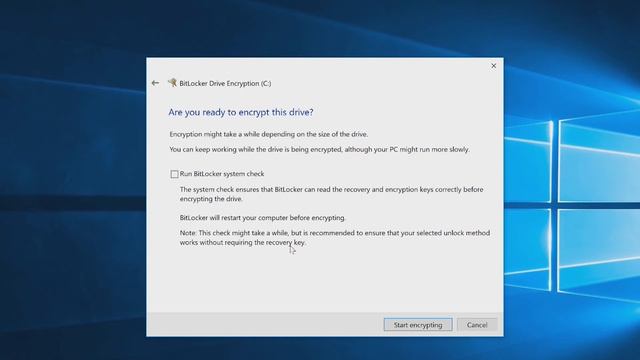Click 'Are you ready to encrypt this drive?' heading
This screenshot has width=640, height=360.
[x=241, y=112]
